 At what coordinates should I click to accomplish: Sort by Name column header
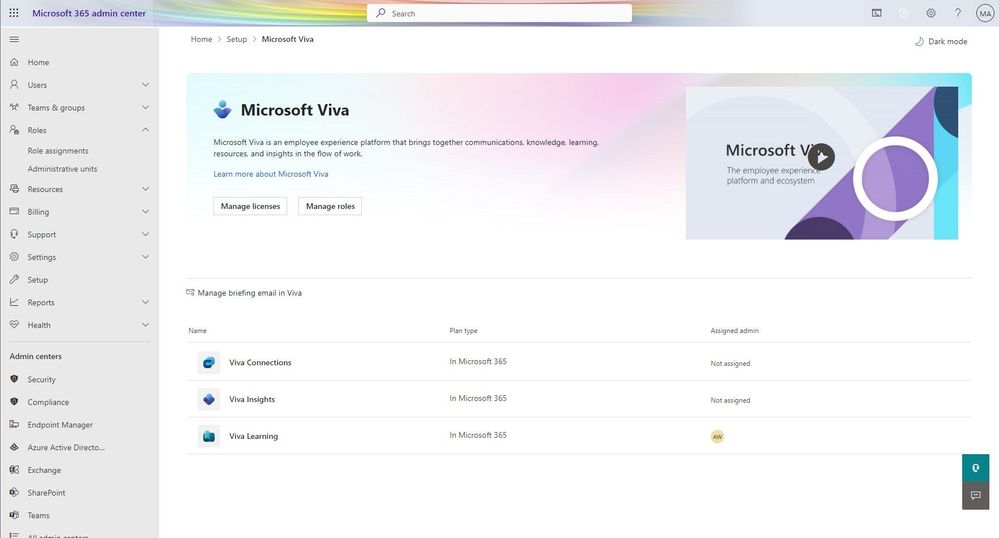tap(198, 331)
